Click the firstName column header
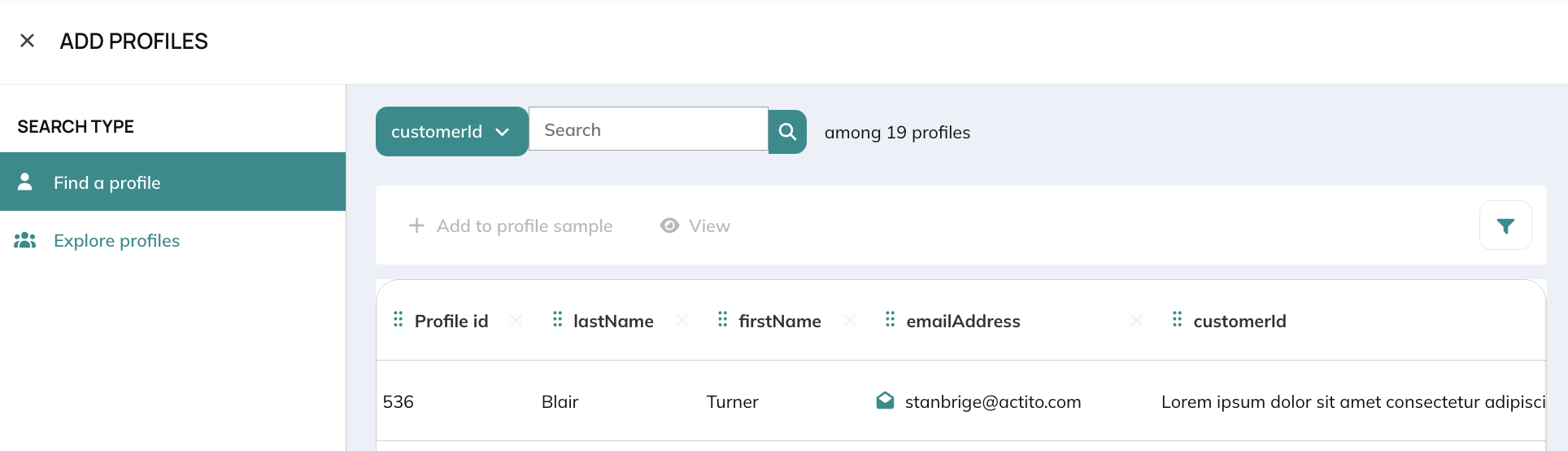This screenshot has width=1568, height=451. (x=780, y=322)
